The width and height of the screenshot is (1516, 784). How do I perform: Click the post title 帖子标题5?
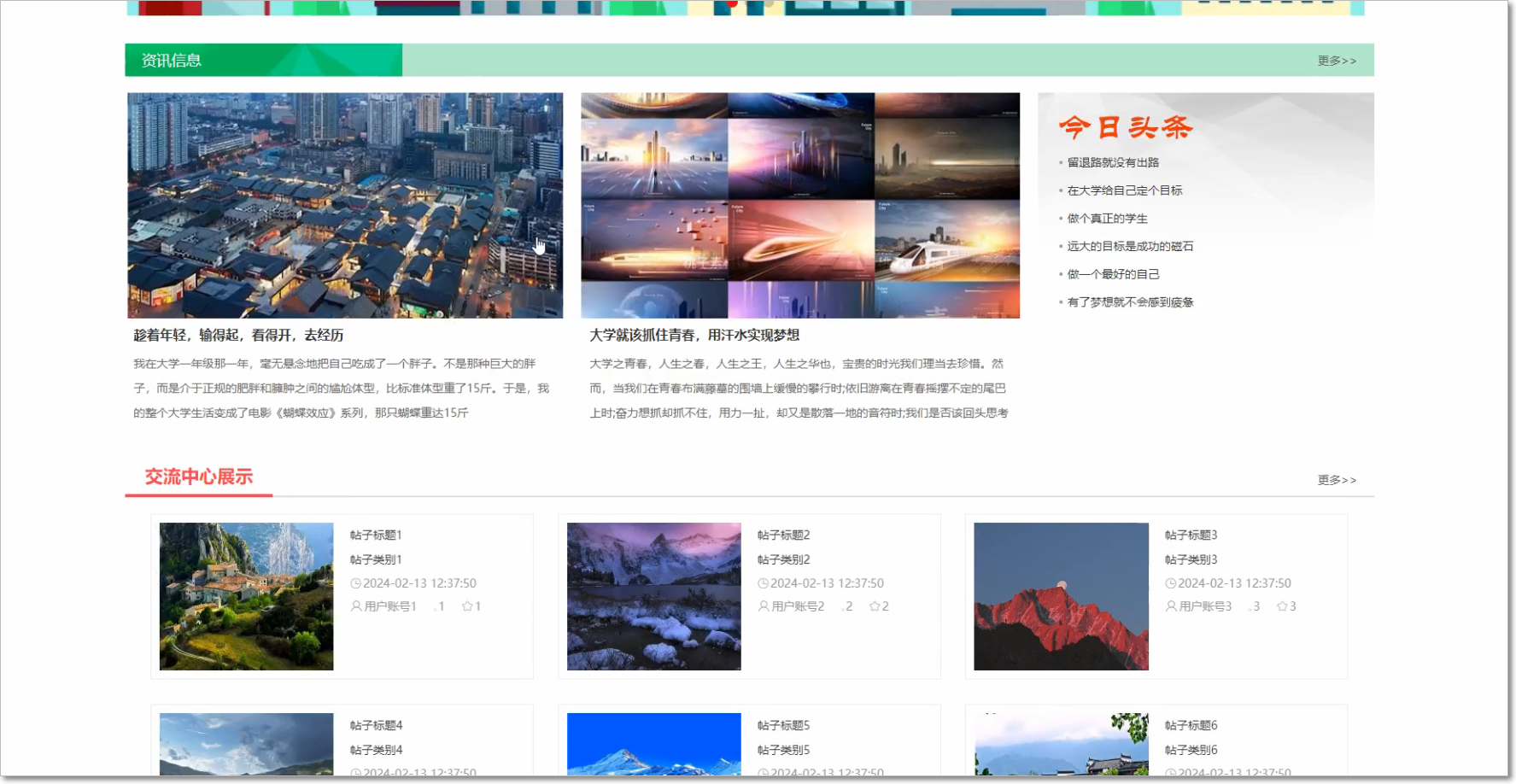783,726
